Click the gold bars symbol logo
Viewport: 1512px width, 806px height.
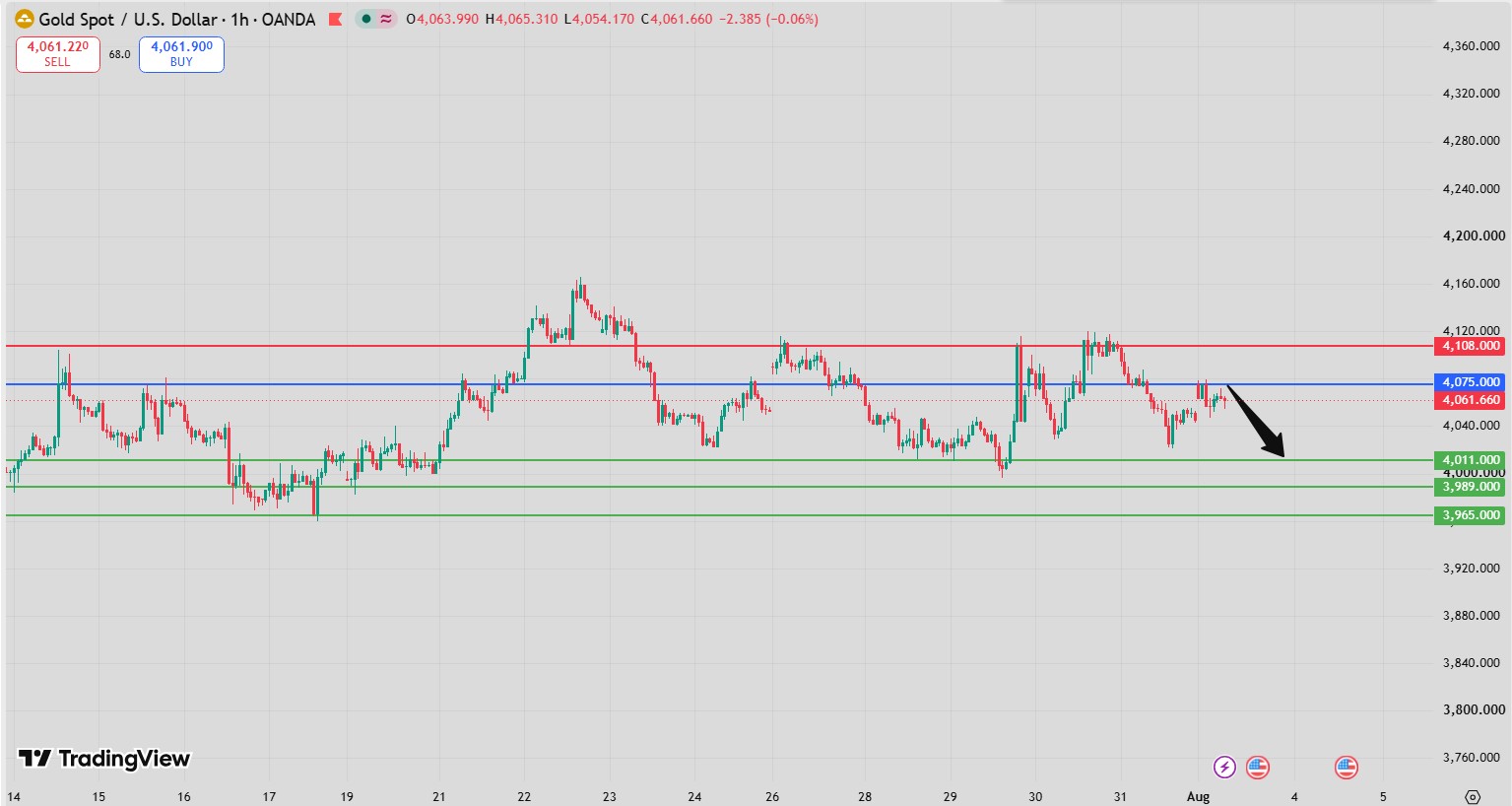tap(25, 19)
